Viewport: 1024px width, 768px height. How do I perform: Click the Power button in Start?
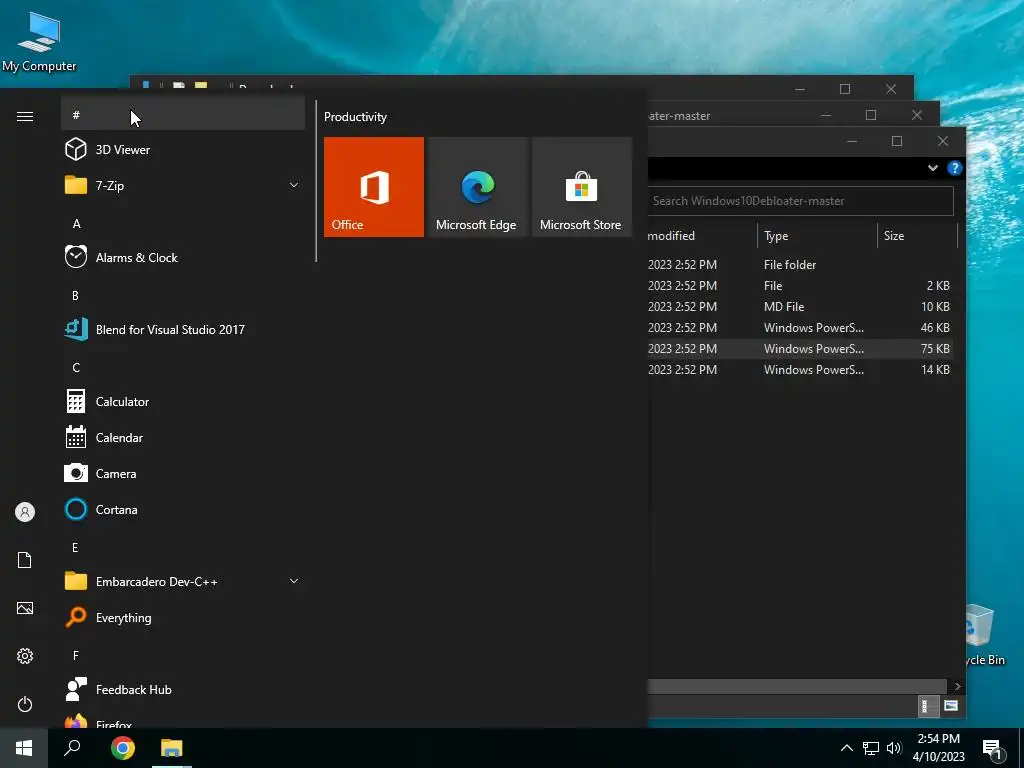25,704
